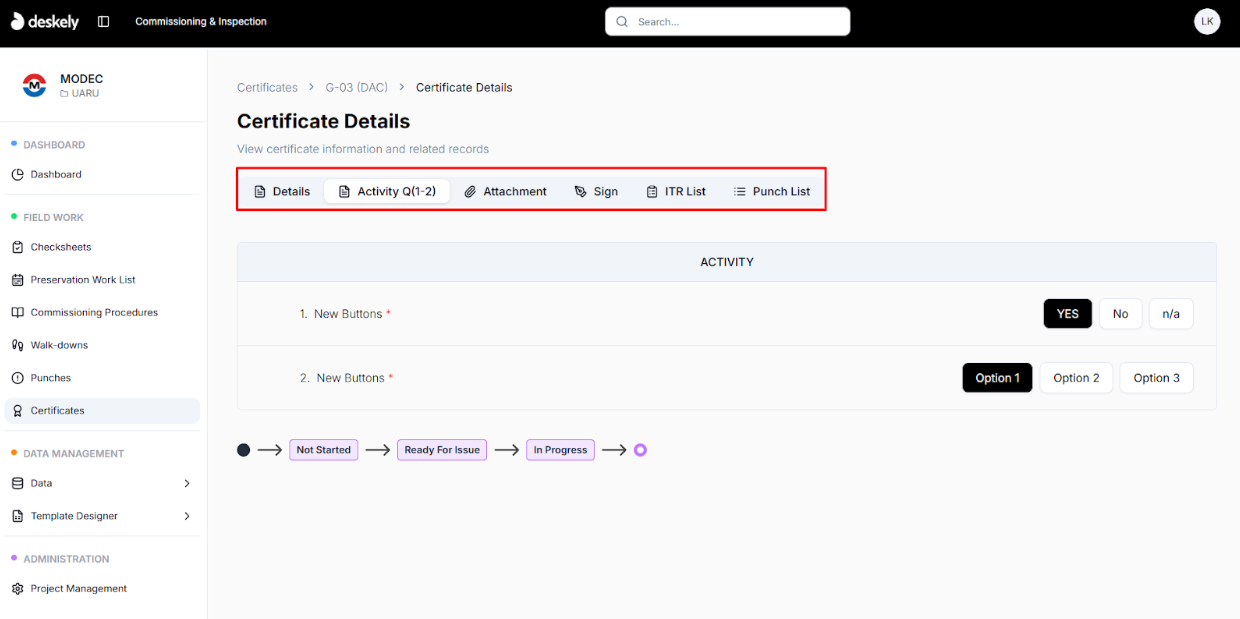
Task: Click the Dashboard pie chart icon
Action: [x=17, y=174]
